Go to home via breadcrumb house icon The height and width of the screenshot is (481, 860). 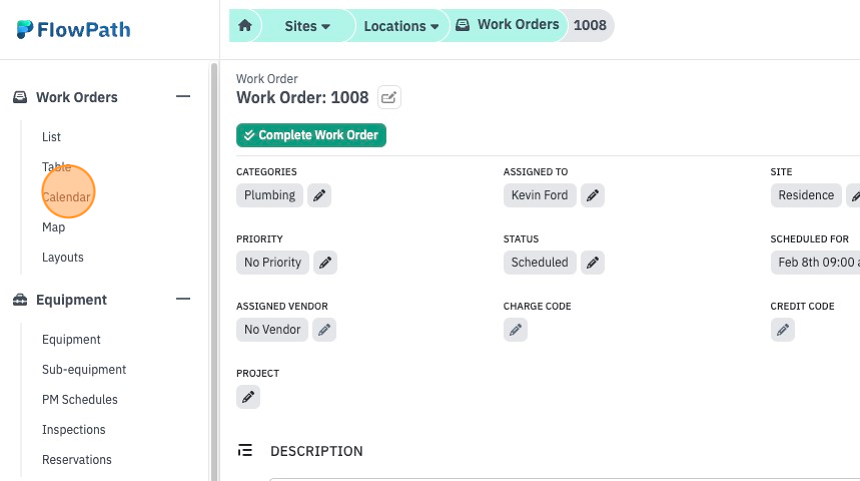pos(245,25)
